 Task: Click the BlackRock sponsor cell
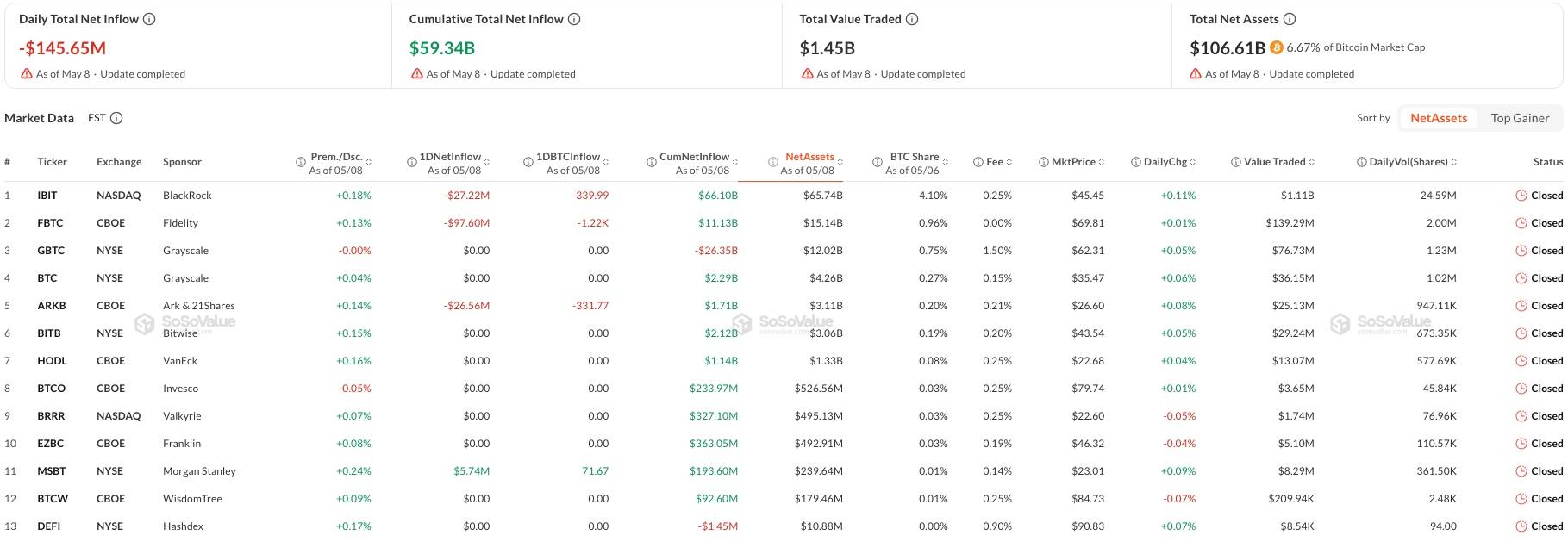(187, 196)
